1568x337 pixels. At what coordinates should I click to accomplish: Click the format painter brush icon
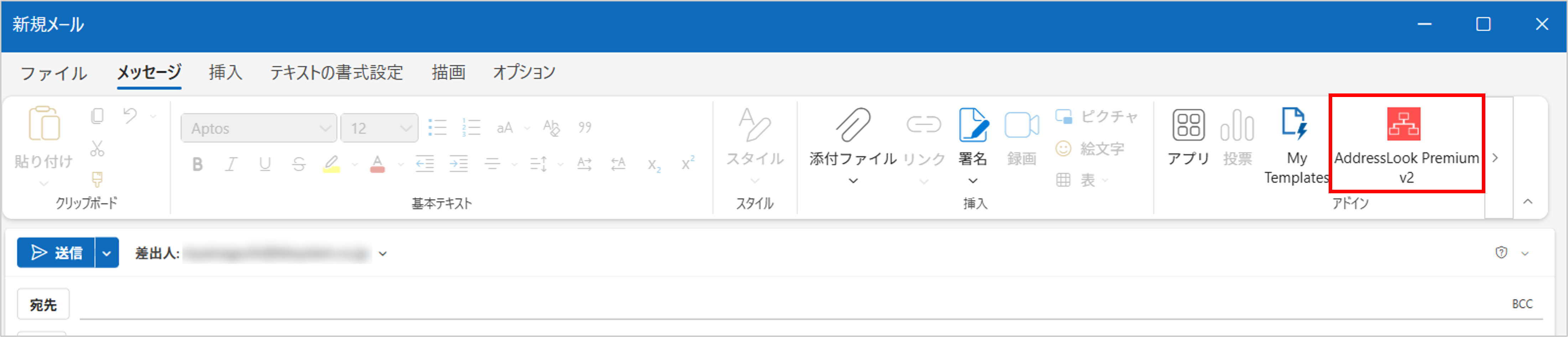pyautogui.click(x=97, y=179)
